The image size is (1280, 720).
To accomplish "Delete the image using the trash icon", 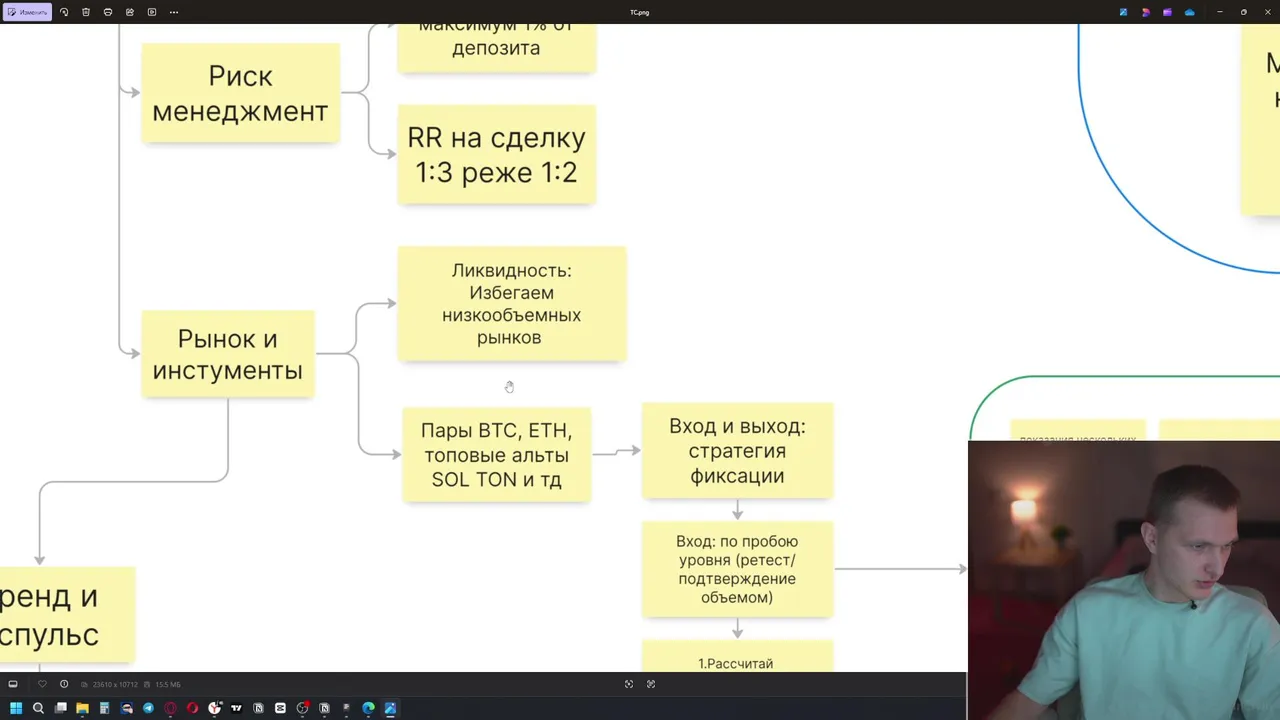I will tap(86, 12).
